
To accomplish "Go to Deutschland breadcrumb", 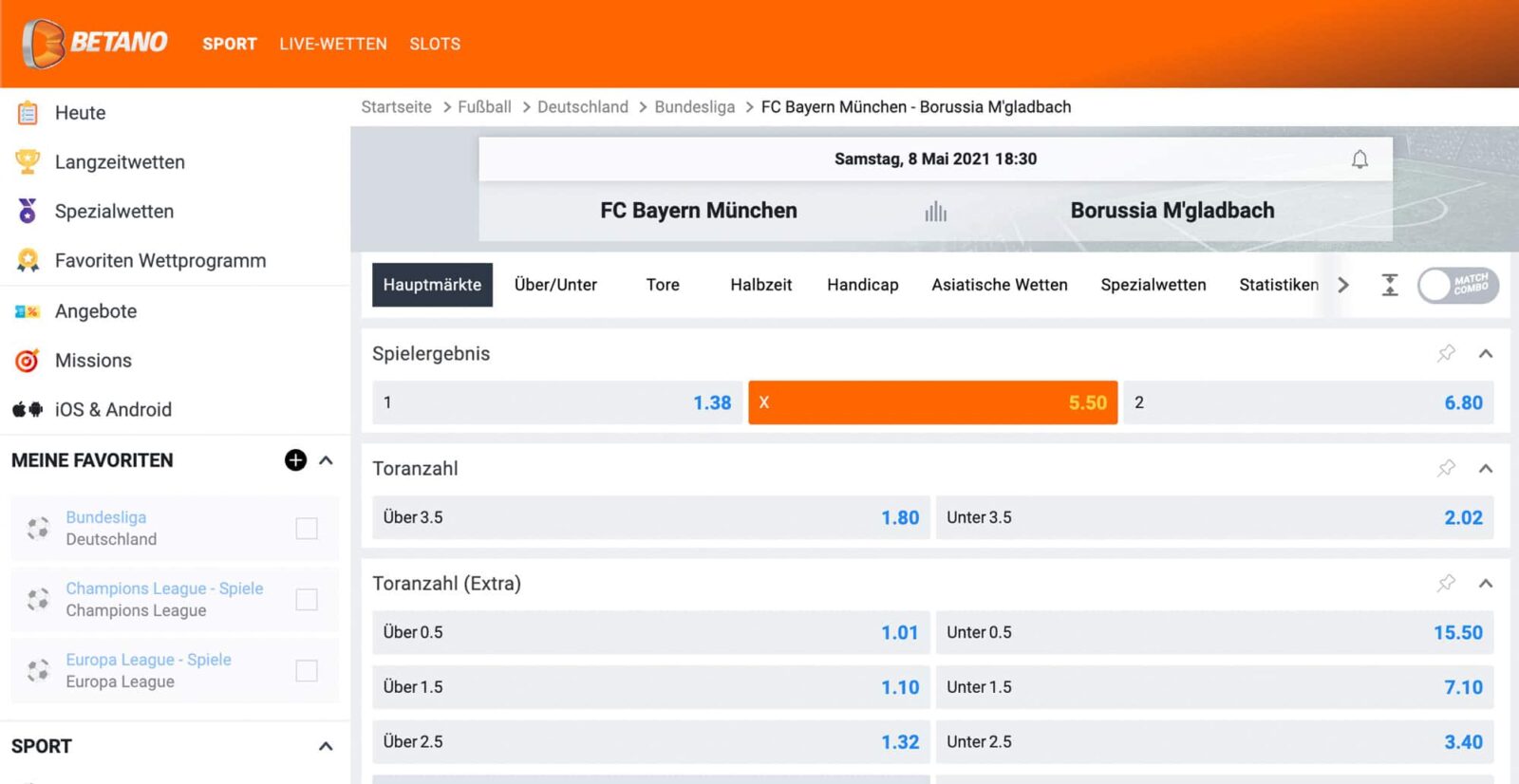I will pyautogui.click(x=583, y=107).
